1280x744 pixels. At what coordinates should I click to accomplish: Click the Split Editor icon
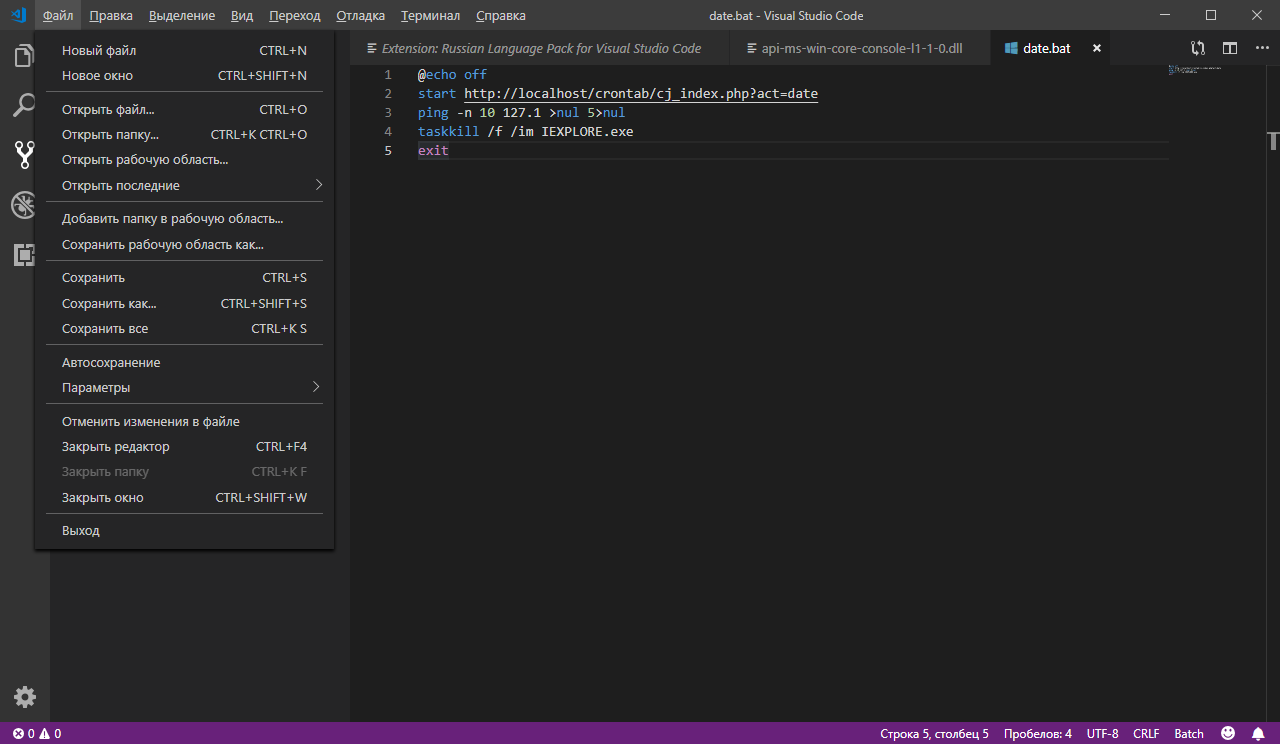tap(1230, 48)
